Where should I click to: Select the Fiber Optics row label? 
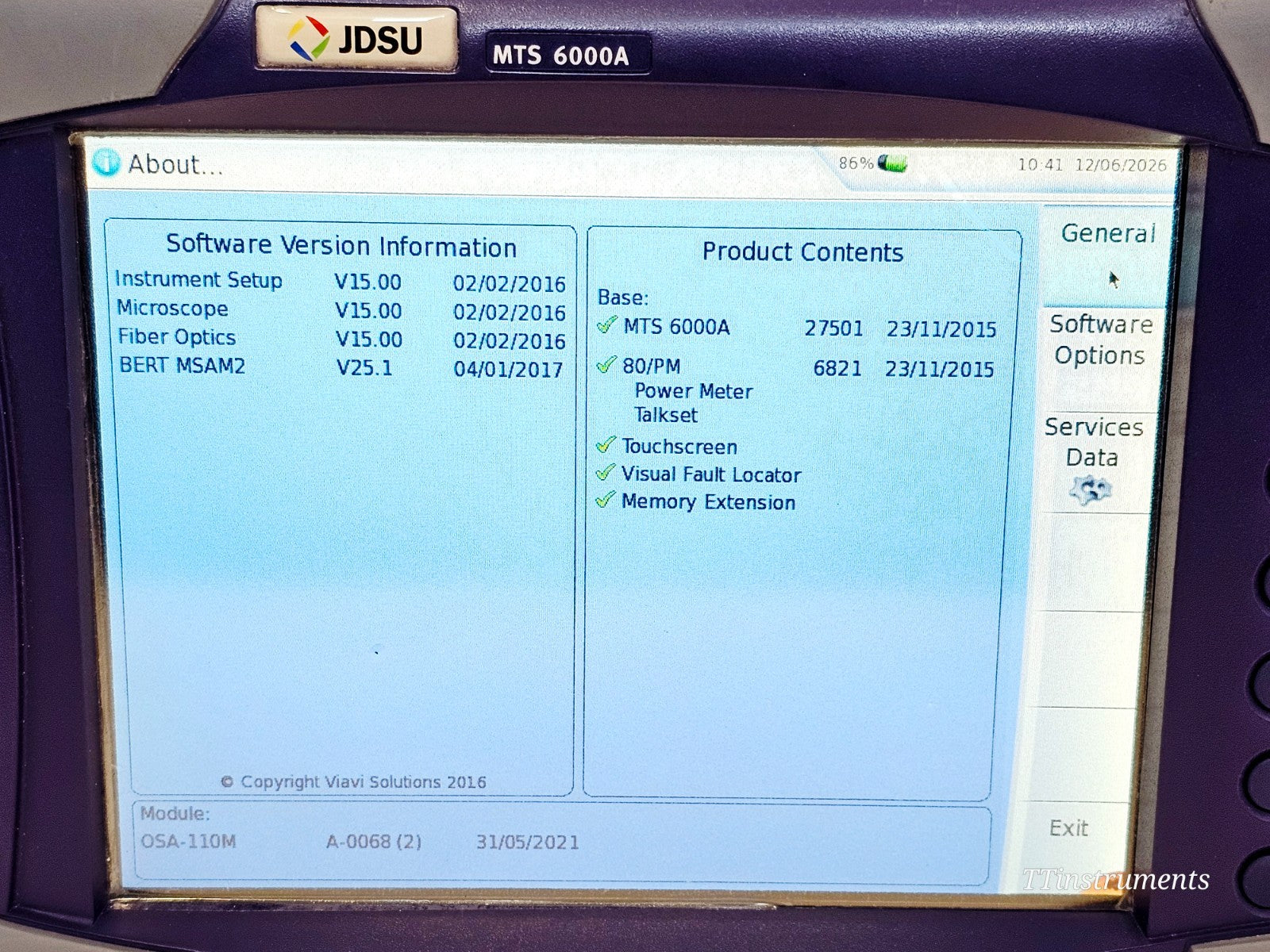click(177, 337)
